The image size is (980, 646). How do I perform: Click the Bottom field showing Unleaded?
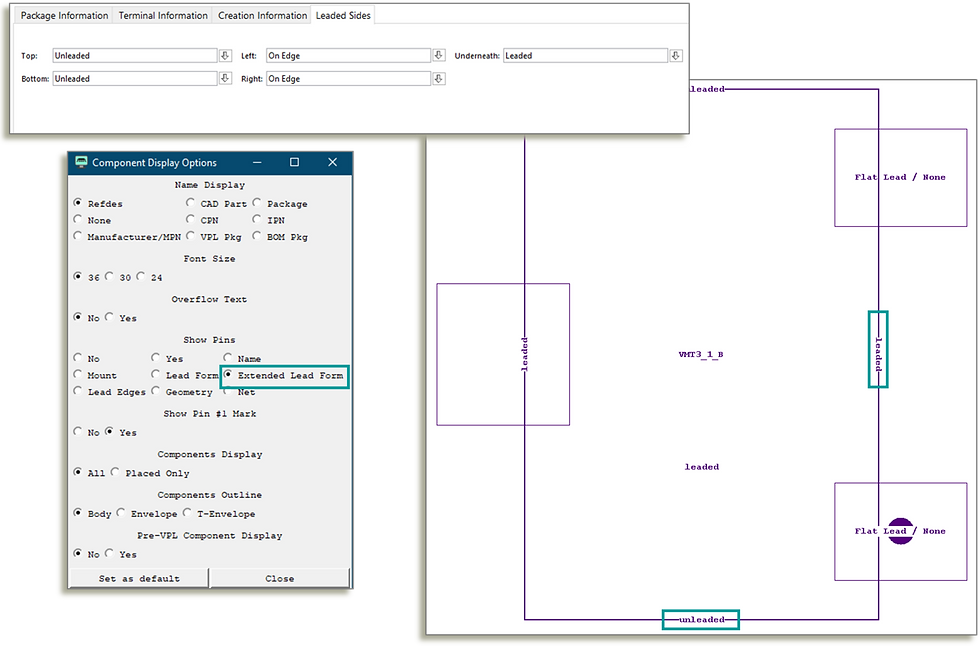pyautogui.click(x=135, y=79)
